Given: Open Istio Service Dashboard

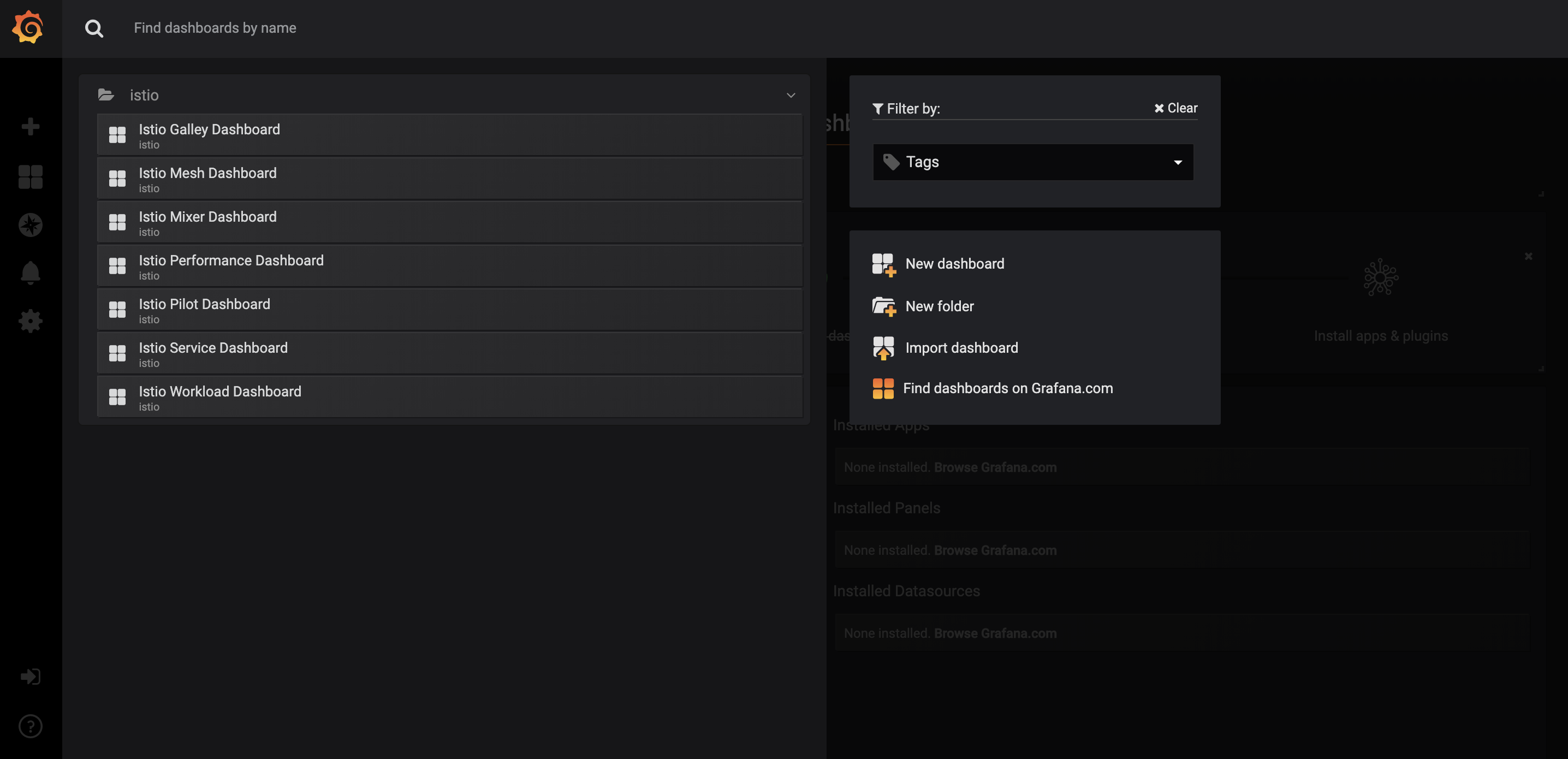Looking at the screenshot, I should tap(450, 353).
